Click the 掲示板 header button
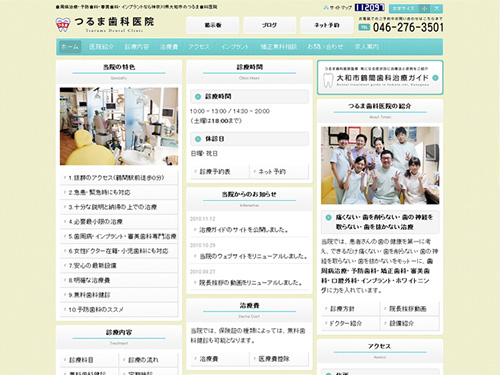Viewport: 500px width, 375px height. [213, 25]
